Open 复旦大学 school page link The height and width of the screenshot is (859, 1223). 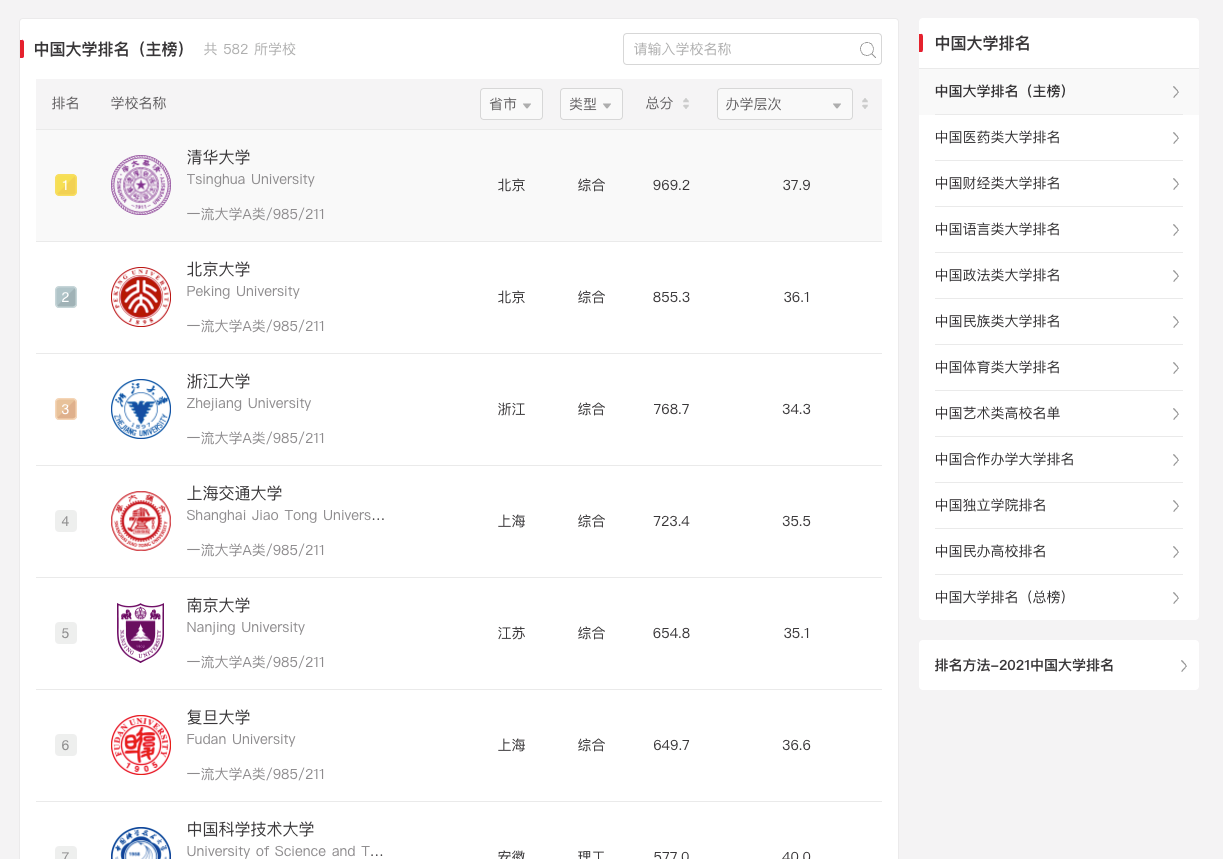tap(218, 717)
